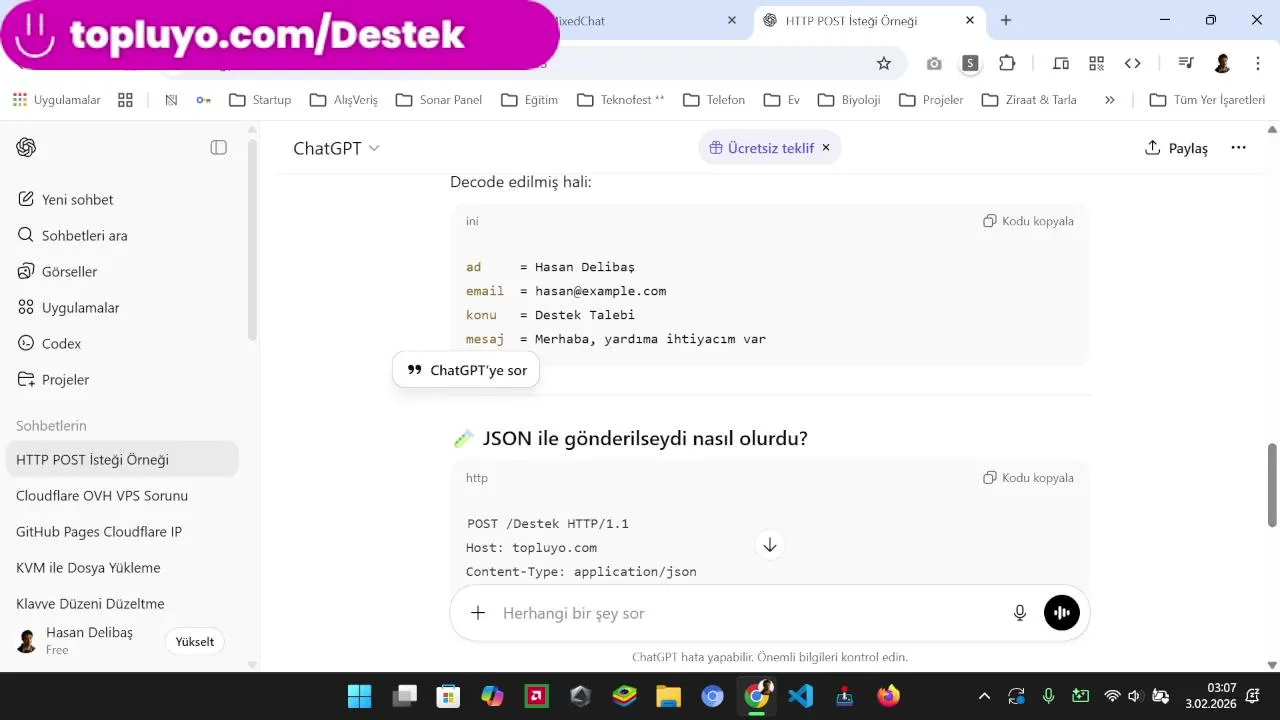Open the KVM ile Dosya Yükleme chat
Screen dimensions: 1280x720
(x=123, y=568)
